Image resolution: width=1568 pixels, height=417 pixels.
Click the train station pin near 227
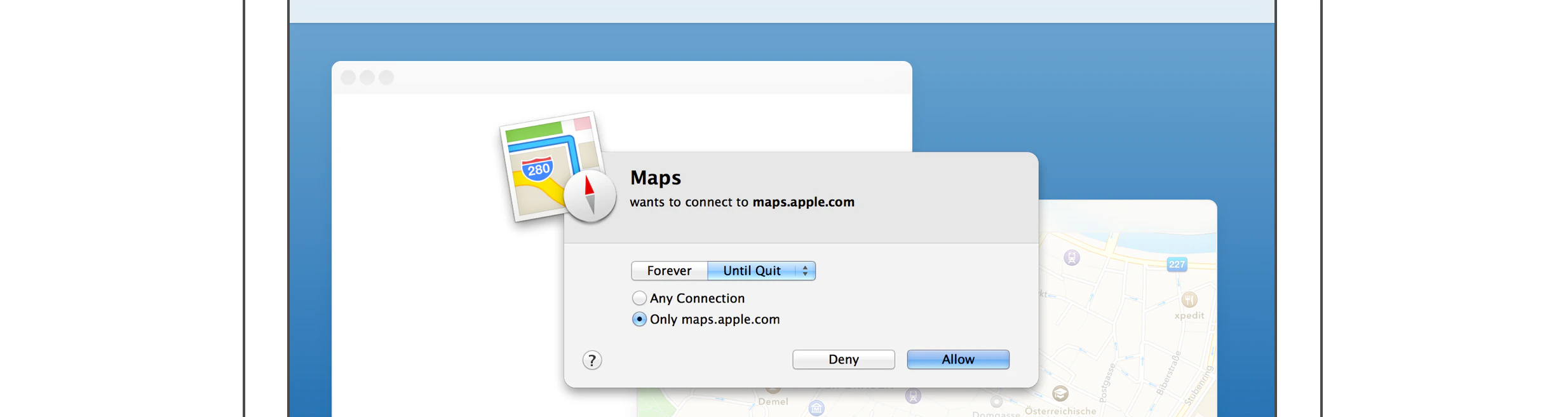click(1072, 257)
